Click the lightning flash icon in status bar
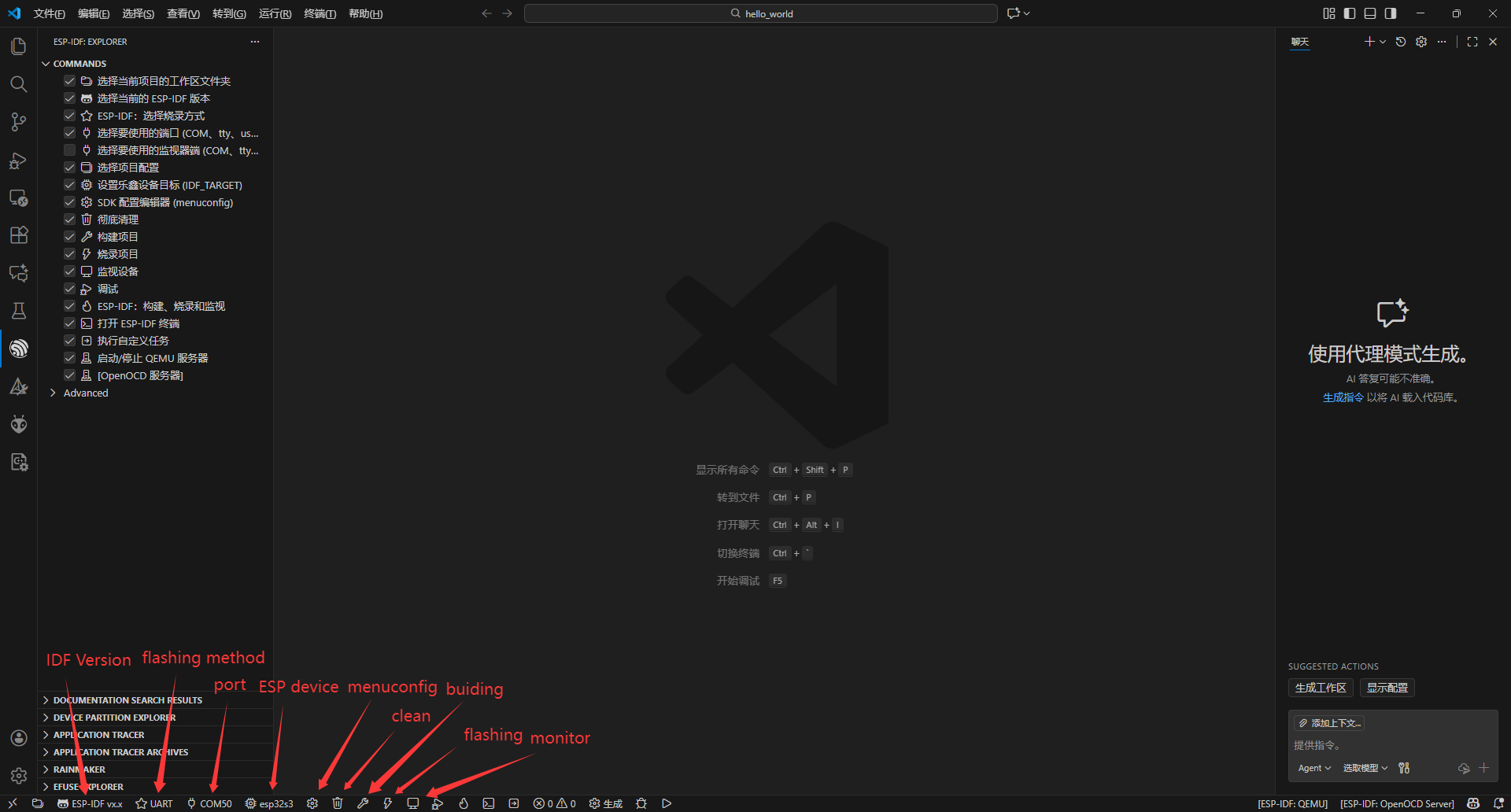The width and height of the screenshot is (1511, 812). pos(387,803)
